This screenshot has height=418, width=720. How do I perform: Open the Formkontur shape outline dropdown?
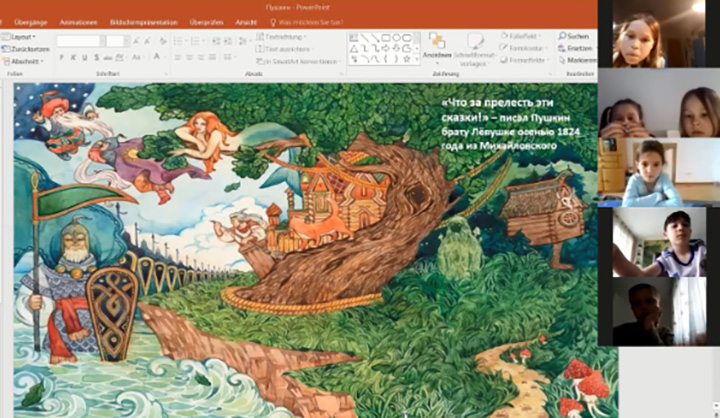pos(523,48)
